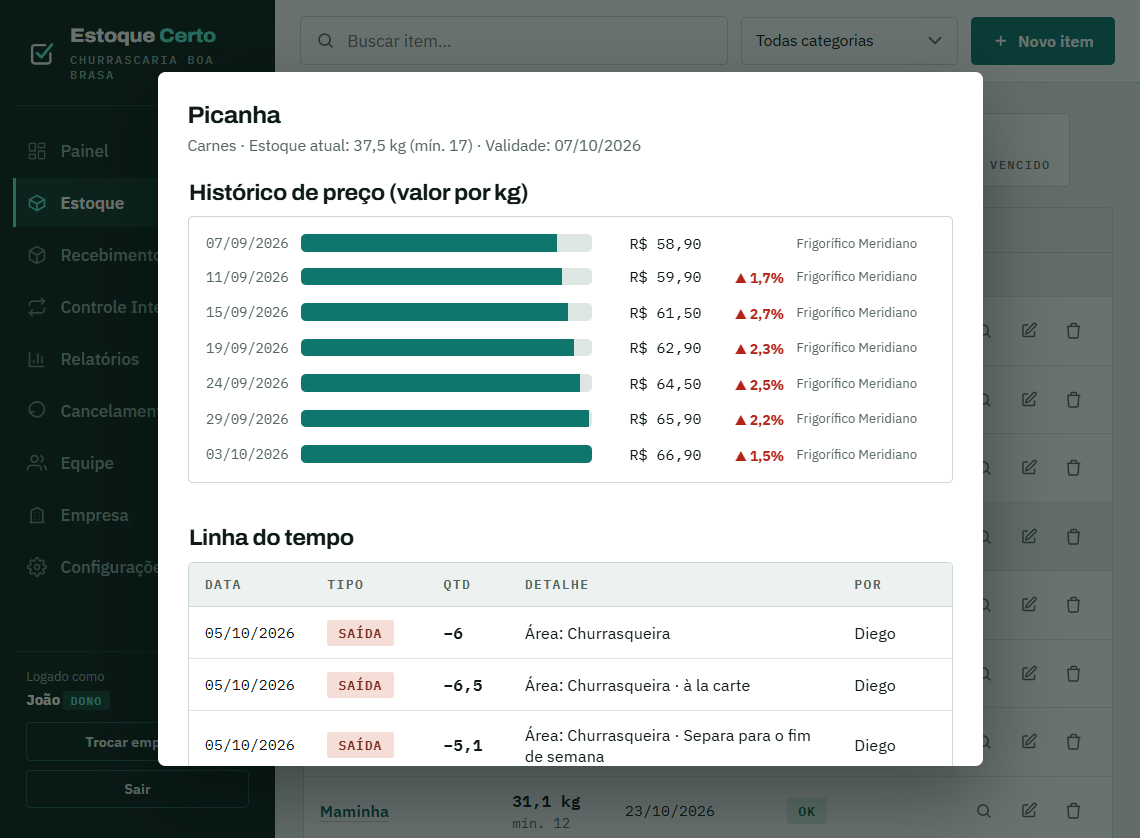The image size is (1140, 838).
Task: Click 'Área: Churrasqueira · à la carte' detail
Action: pos(638,685)
